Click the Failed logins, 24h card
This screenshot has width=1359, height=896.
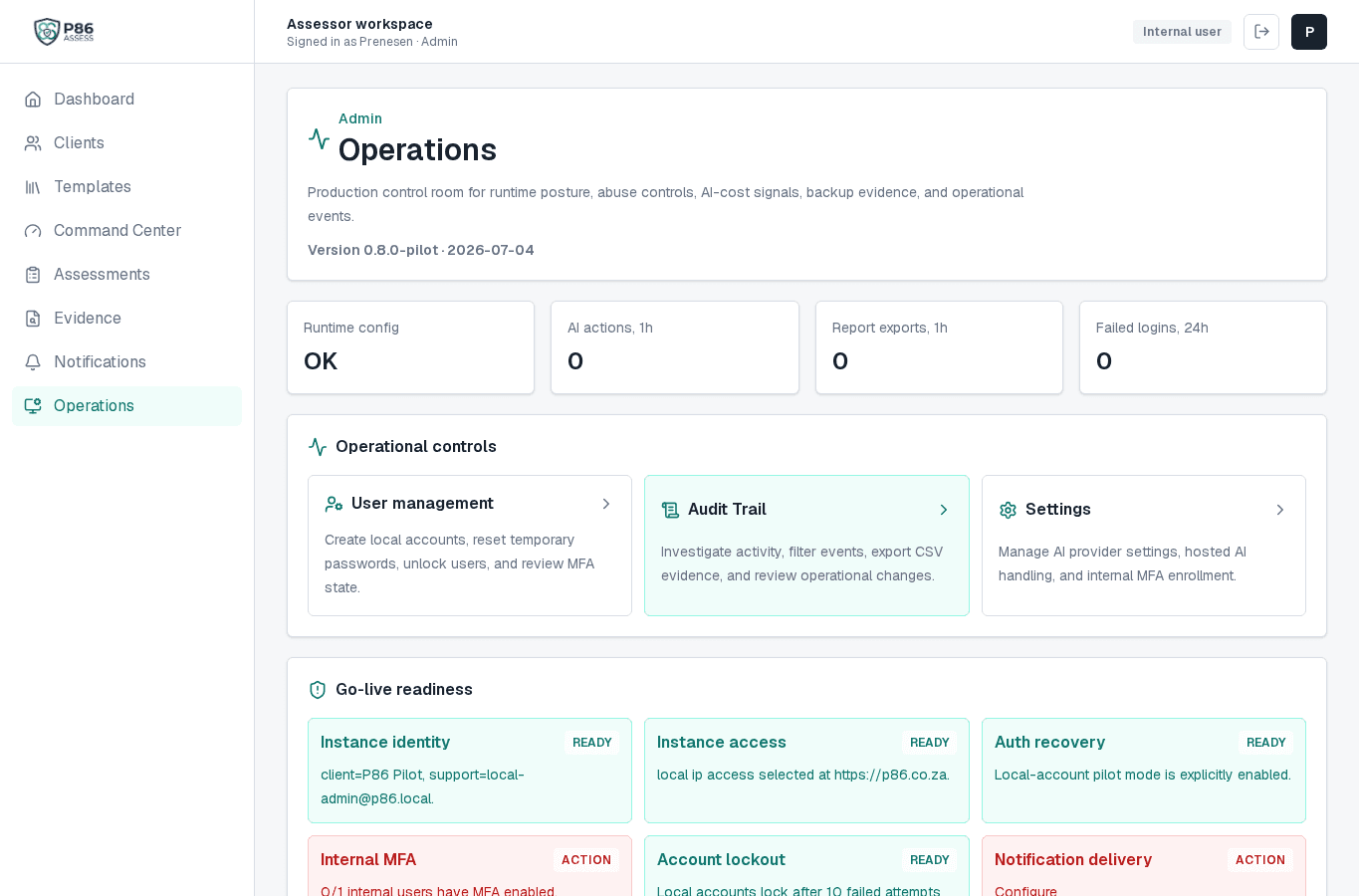[x=1203, y=347]
